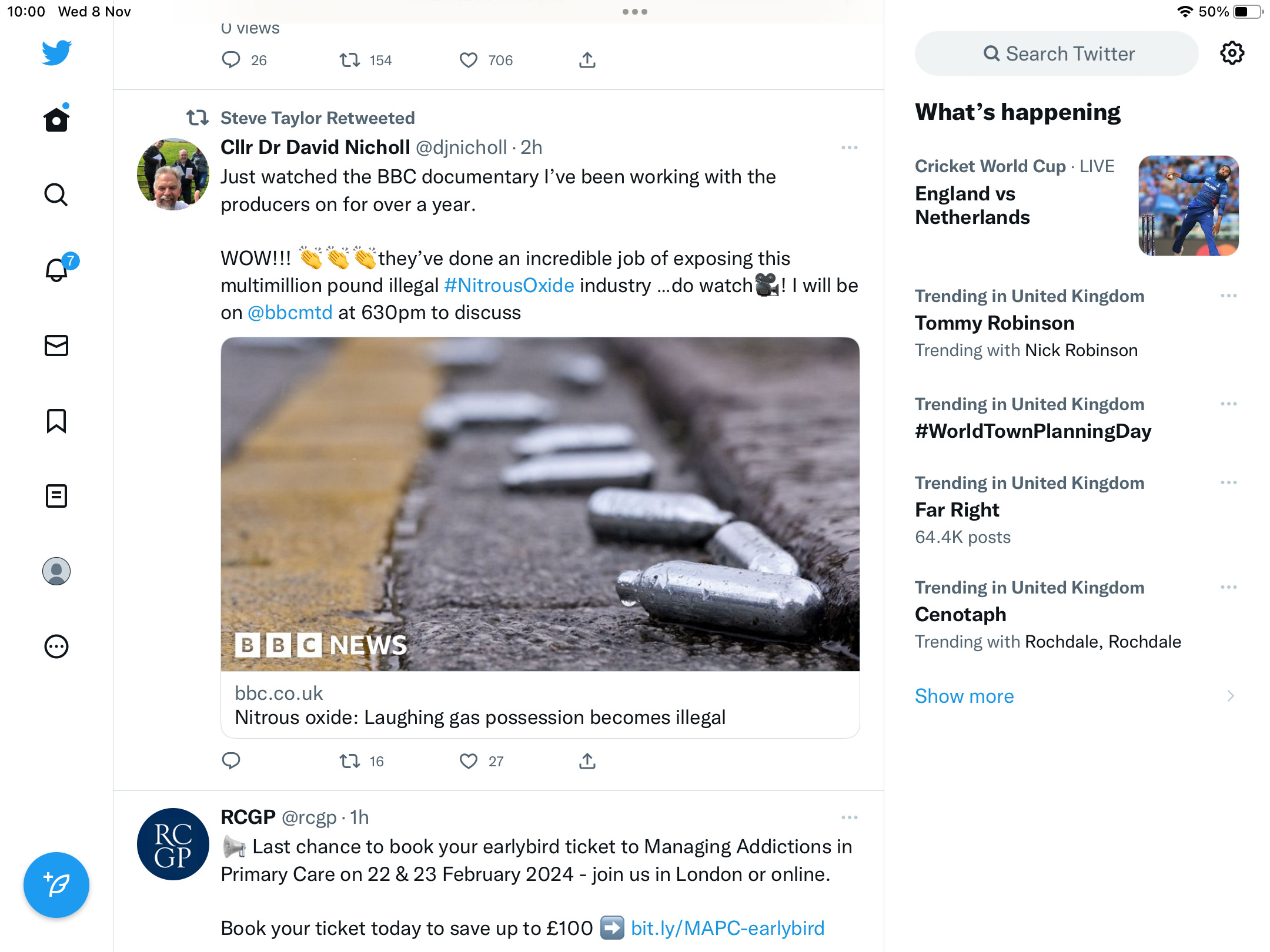
Task: Open the Home feed icon
Action: tap(56, 119)
